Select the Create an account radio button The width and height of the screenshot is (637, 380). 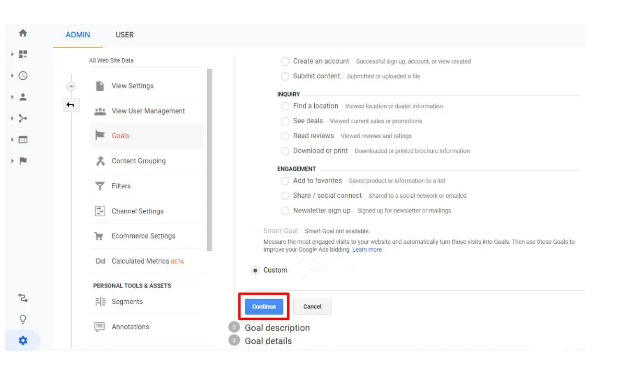pos(285,61)
